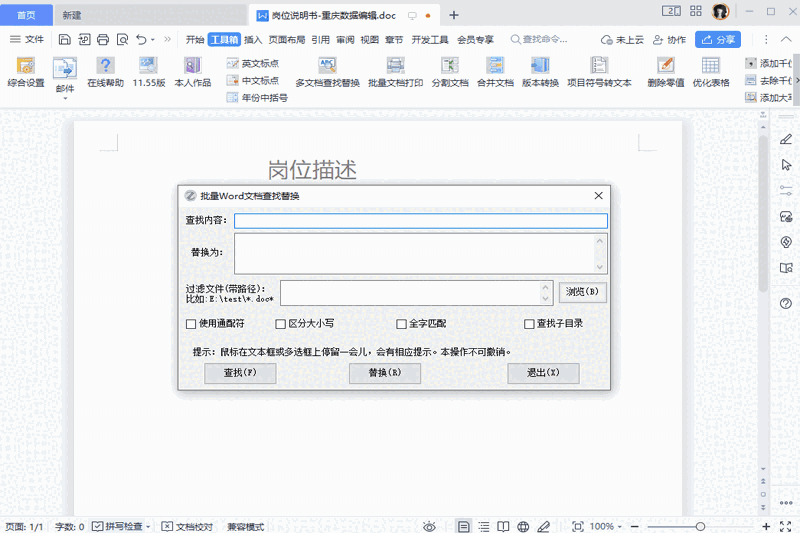This screenshot has height=533, width=800.
Task: Click the 合并文档 merge documents icon
Action: (494, 72)
